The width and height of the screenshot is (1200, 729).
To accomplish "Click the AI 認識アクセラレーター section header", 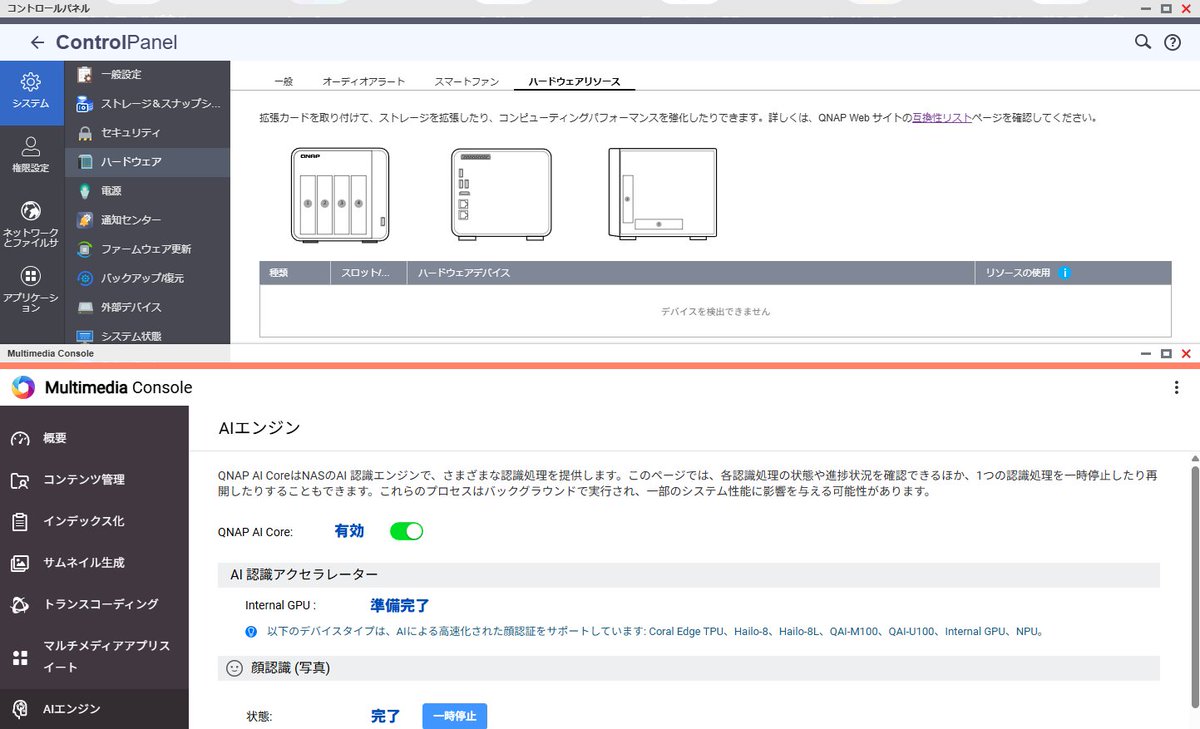I will coord(688,575).
